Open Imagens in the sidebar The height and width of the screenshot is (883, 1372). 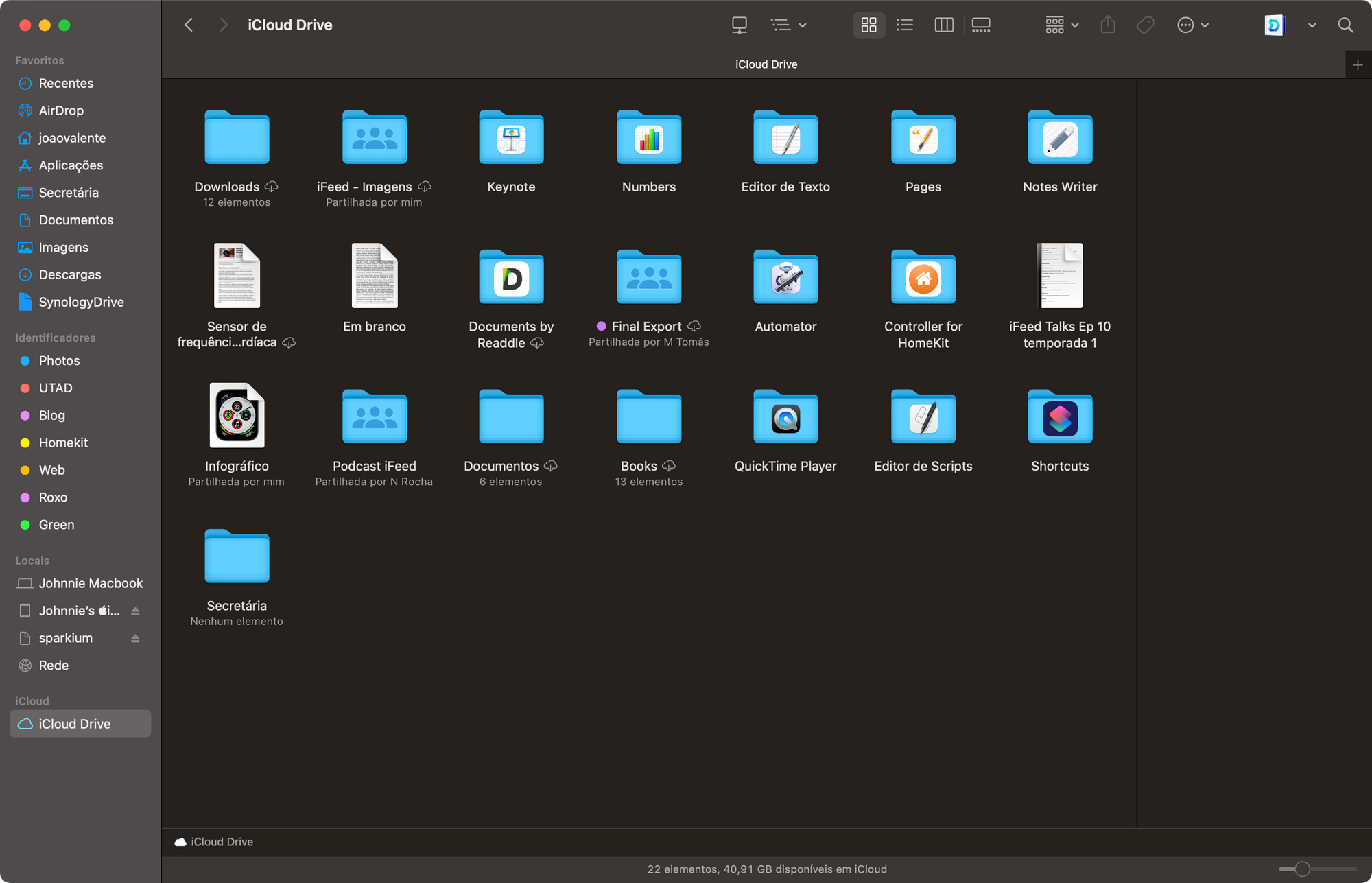(80, 248)
